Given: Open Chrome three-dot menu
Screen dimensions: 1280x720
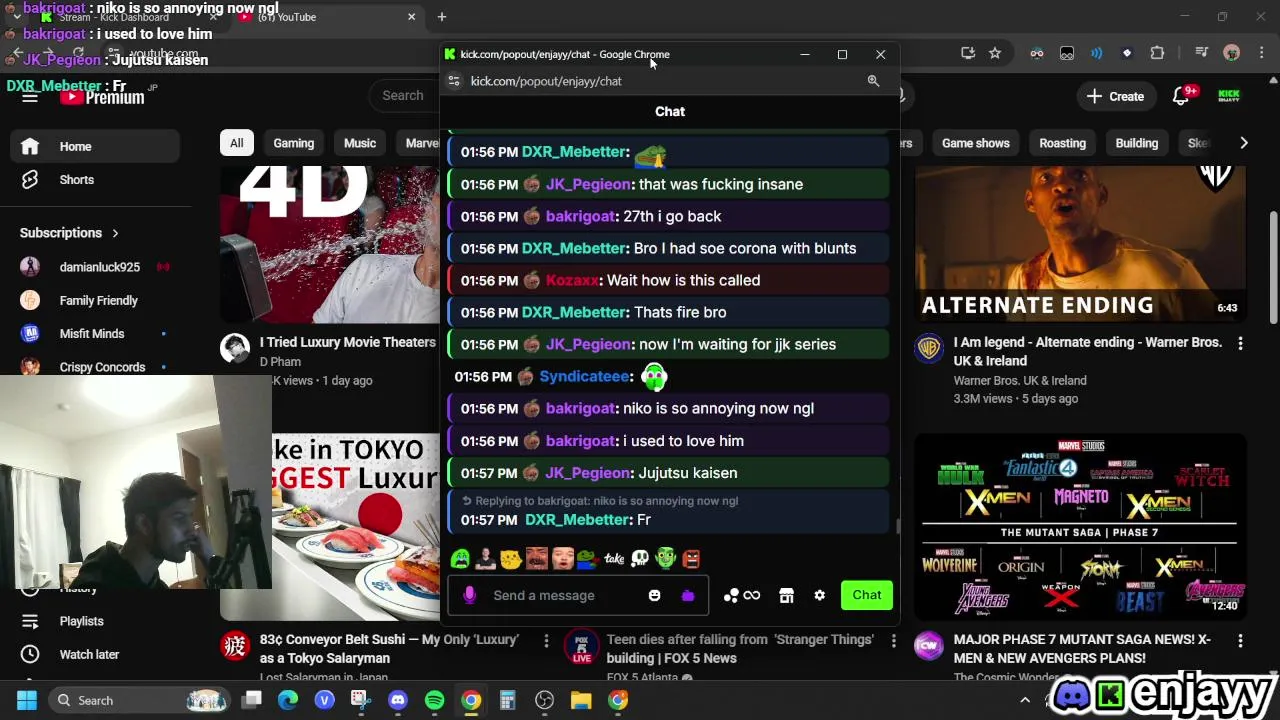Looking at the screenshot, I should click(1260, 53).
